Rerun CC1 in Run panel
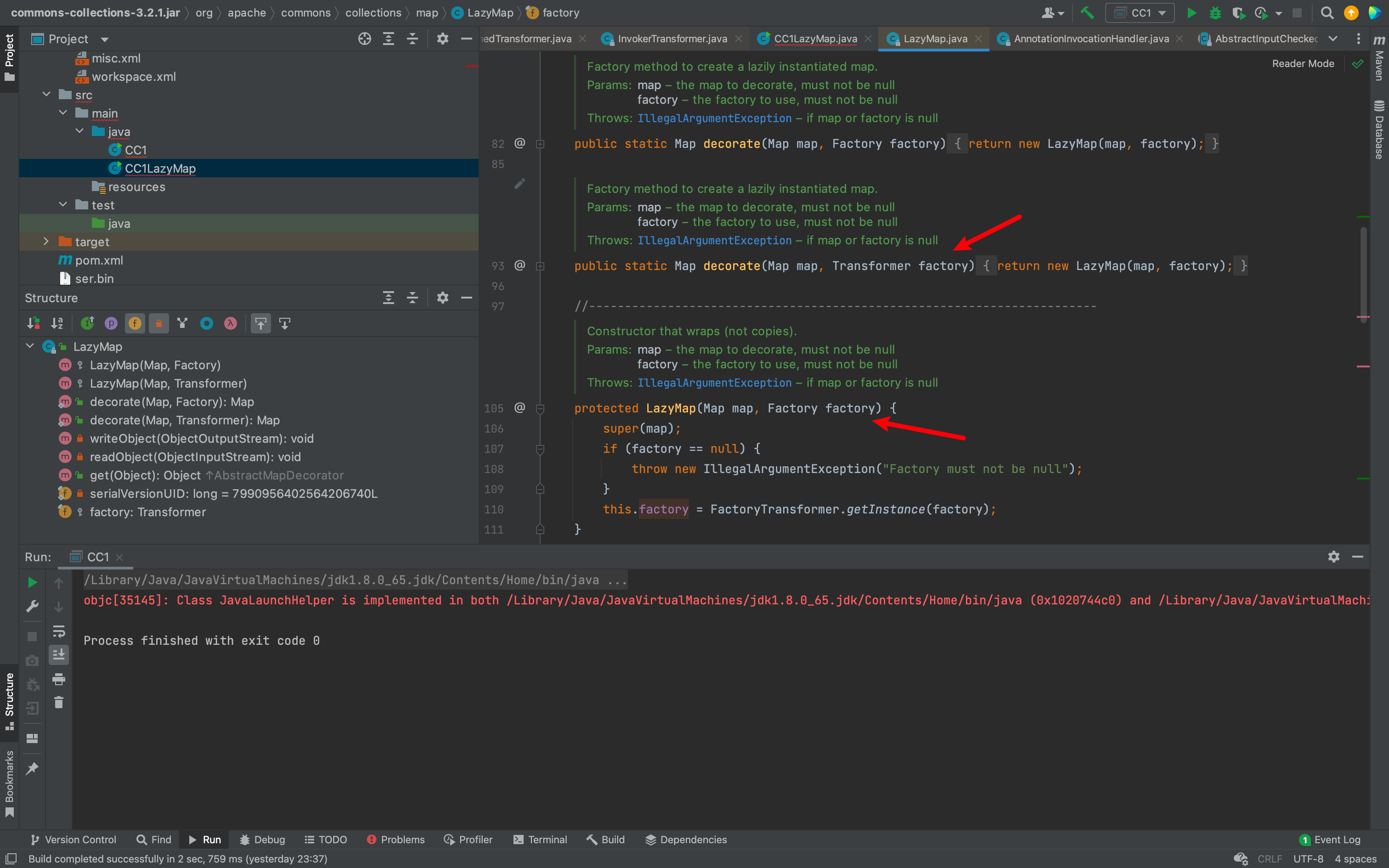 pos(32,582)
